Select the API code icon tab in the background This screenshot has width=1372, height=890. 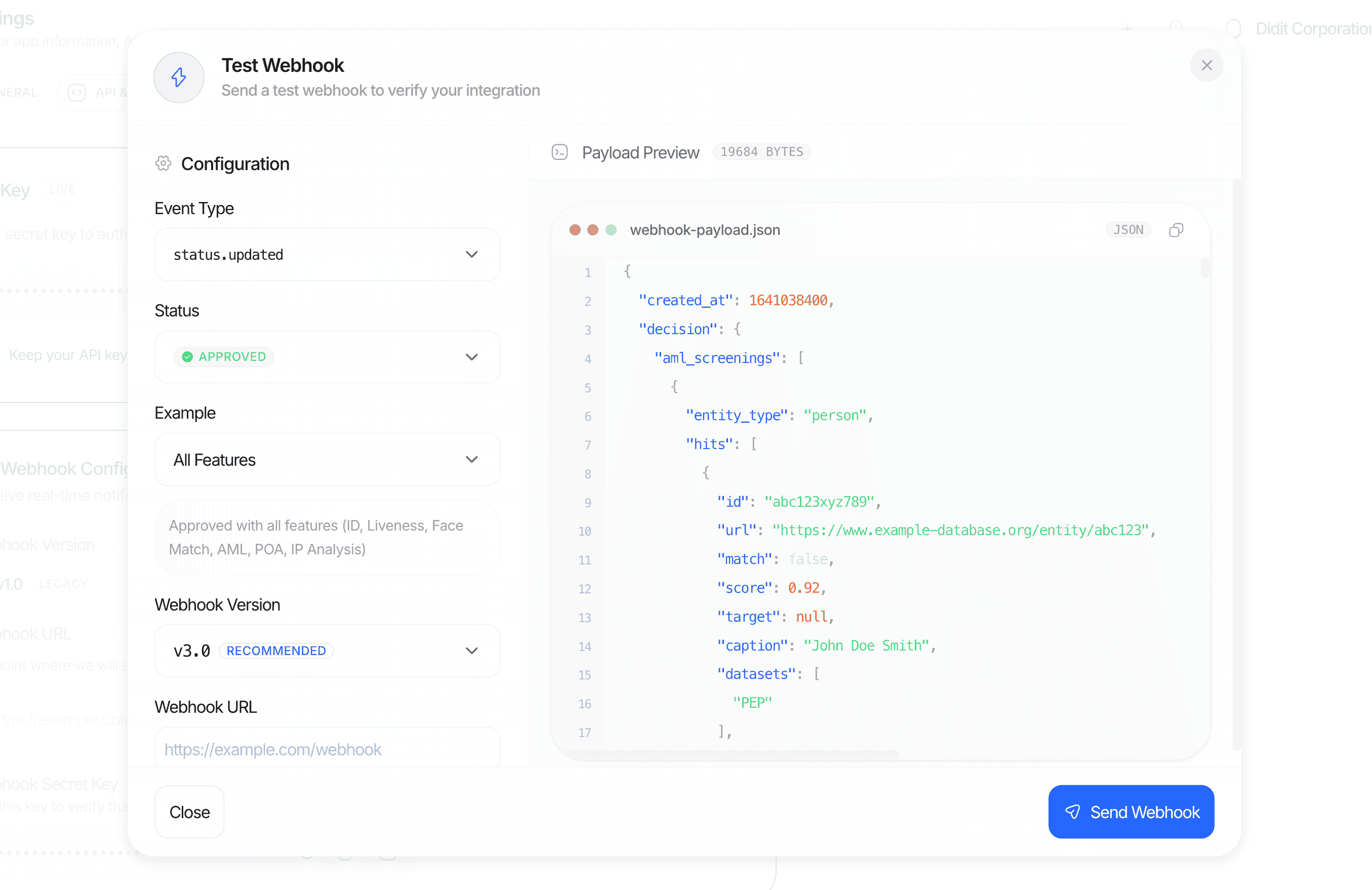point(76,92)
